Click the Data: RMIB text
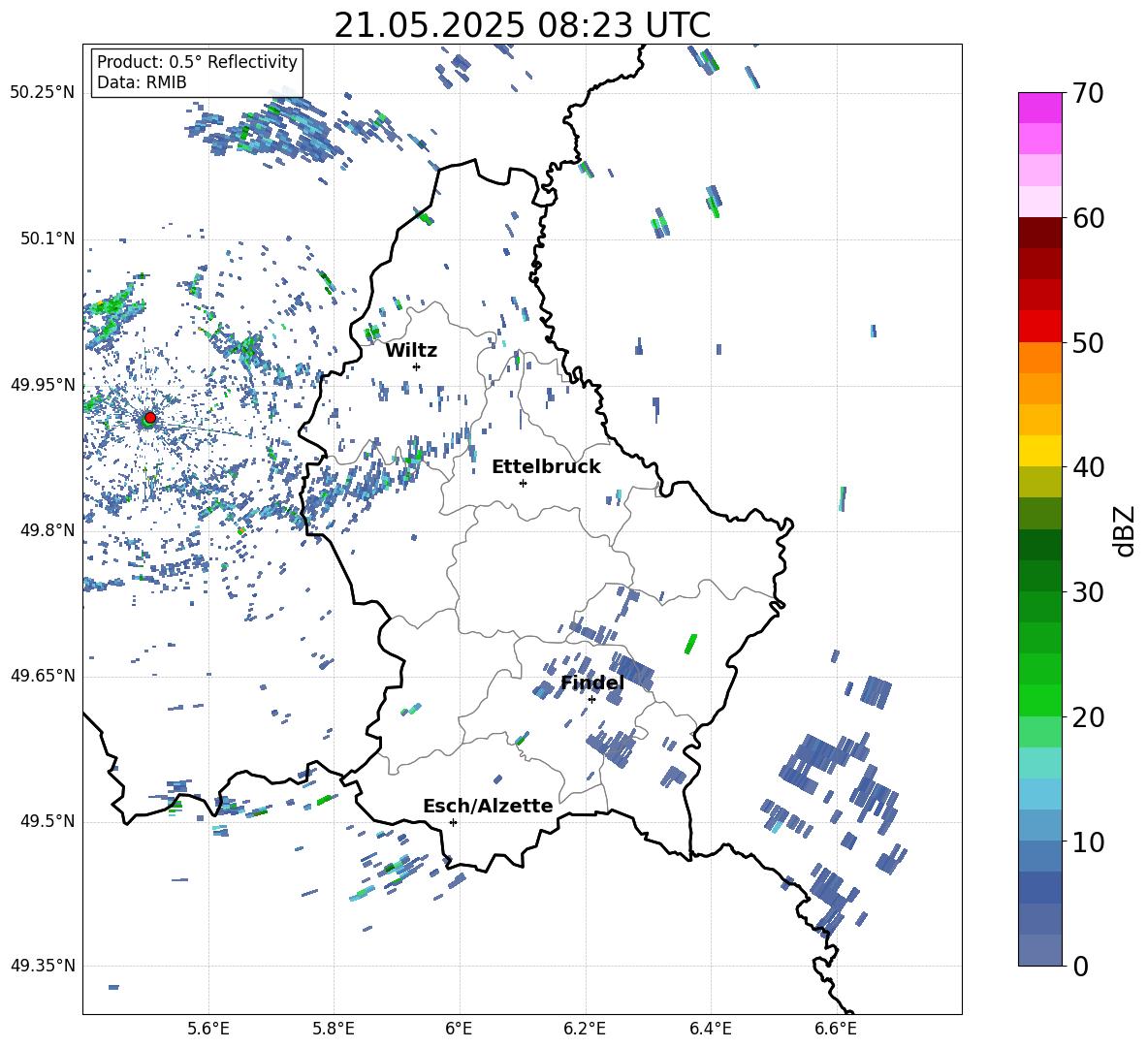 142,82
